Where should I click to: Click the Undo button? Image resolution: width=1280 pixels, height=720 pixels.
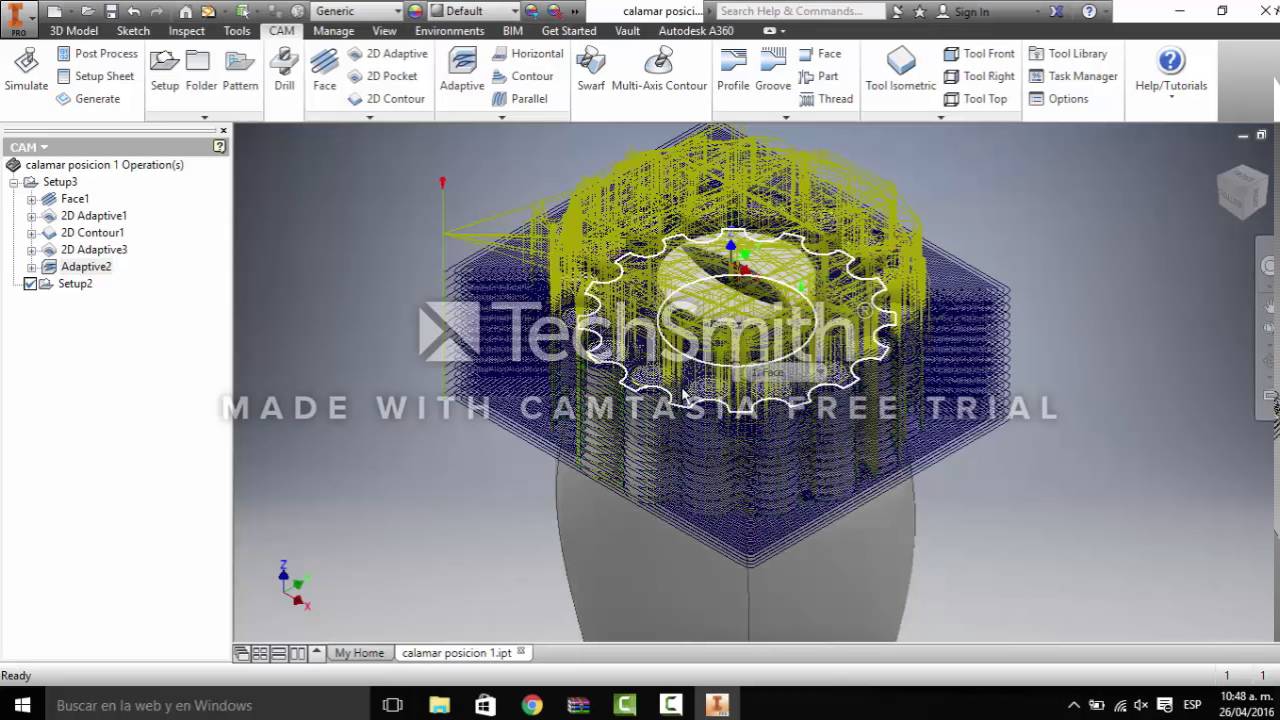(x=134, y=12)
